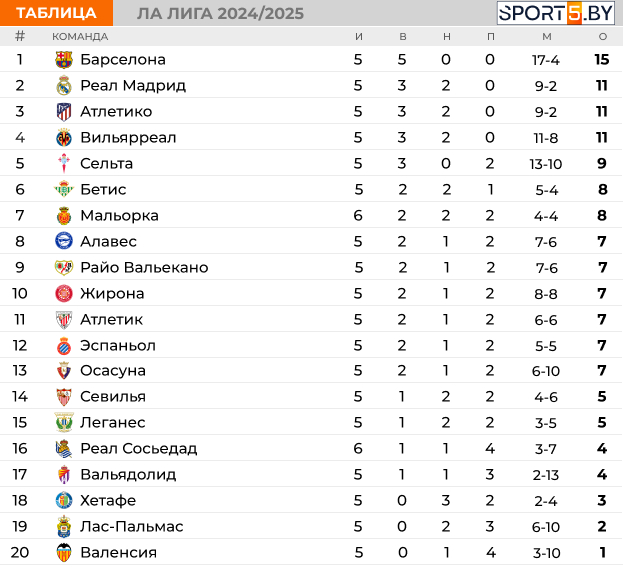Click the Real Sociedad crest

64,449
